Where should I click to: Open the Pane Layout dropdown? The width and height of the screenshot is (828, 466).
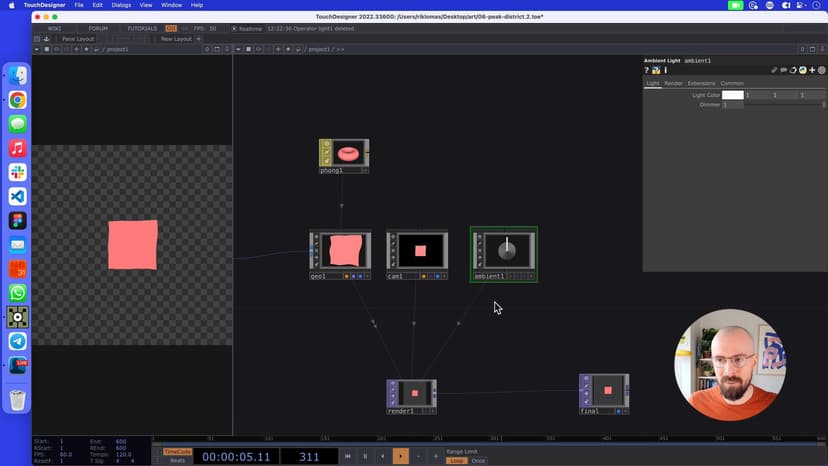(x=77, y=39)
